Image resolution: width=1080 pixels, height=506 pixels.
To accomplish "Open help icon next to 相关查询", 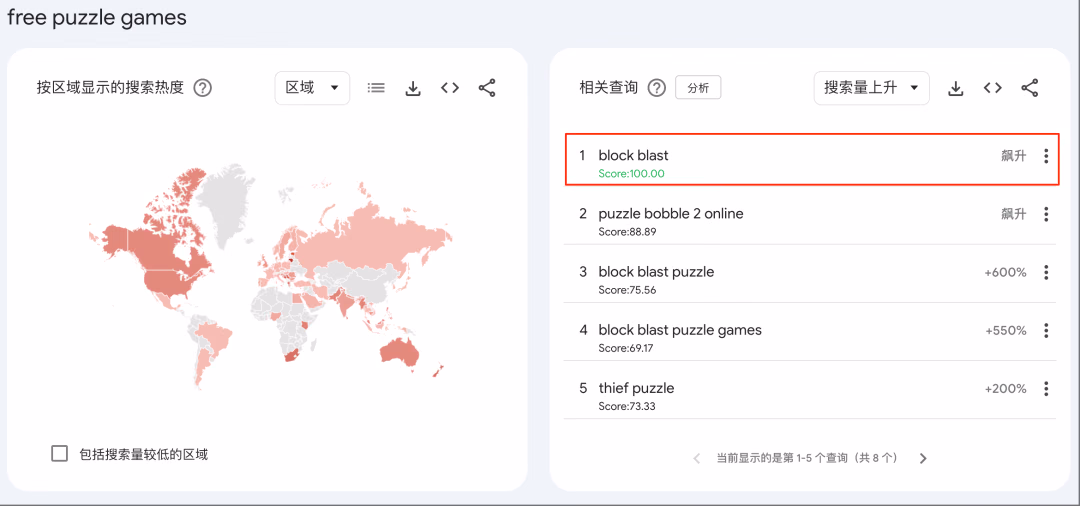I will tap(657, 88).
